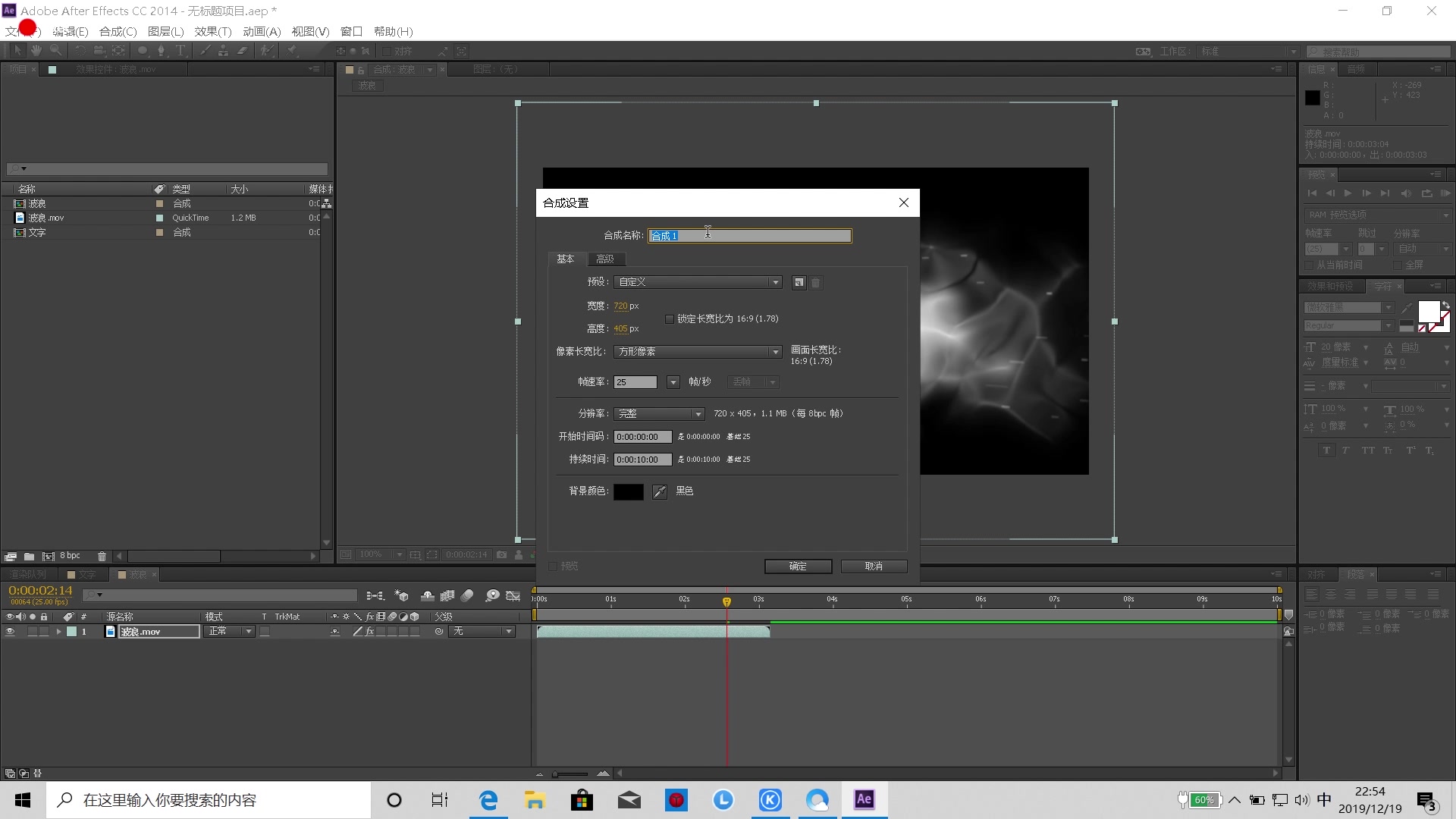
Task: Toggle the preview checkbox in composition settings
Action: [553, 566]
